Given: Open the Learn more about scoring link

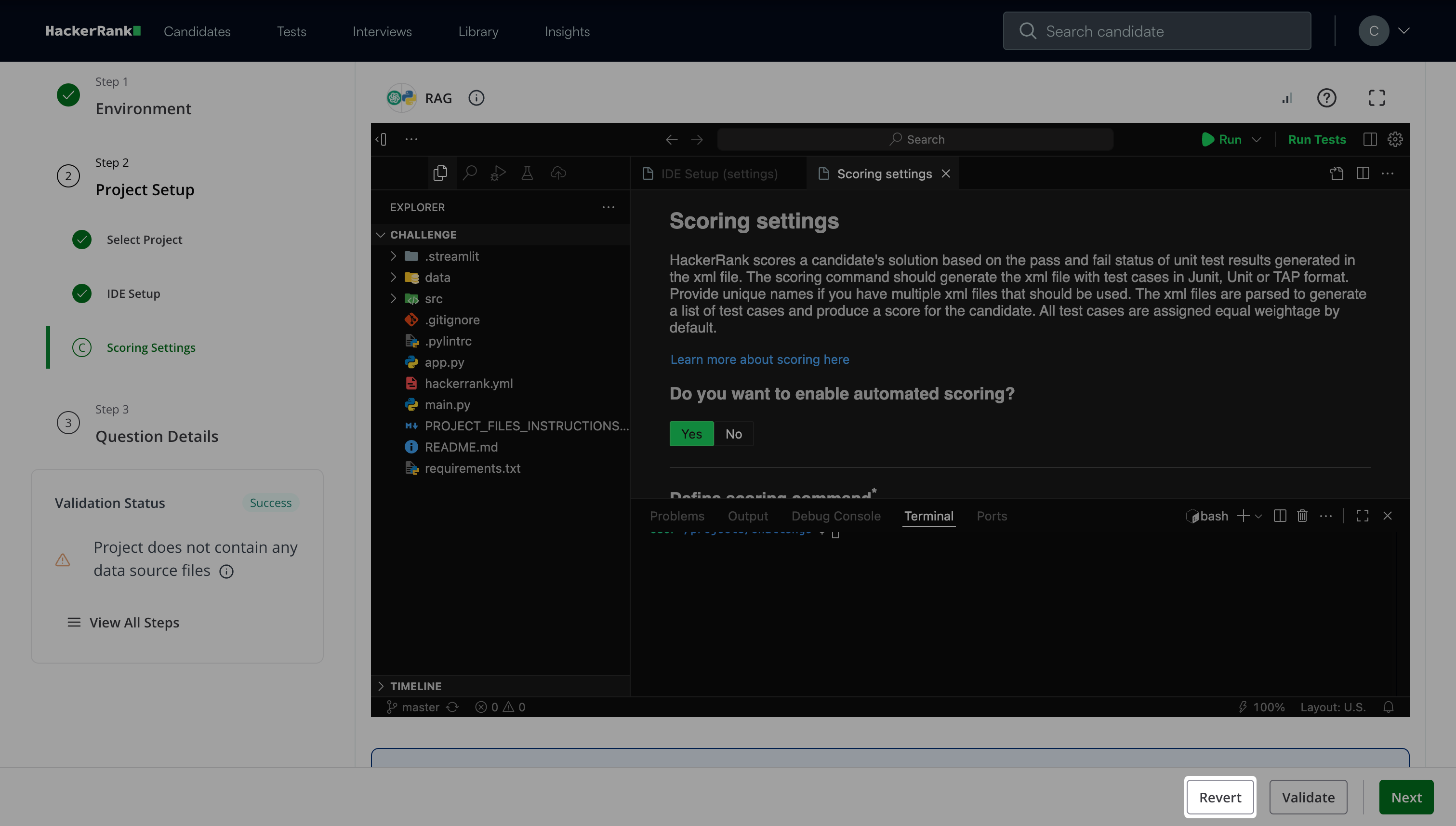Looking at the screenshot, I should tap(759, 360).
